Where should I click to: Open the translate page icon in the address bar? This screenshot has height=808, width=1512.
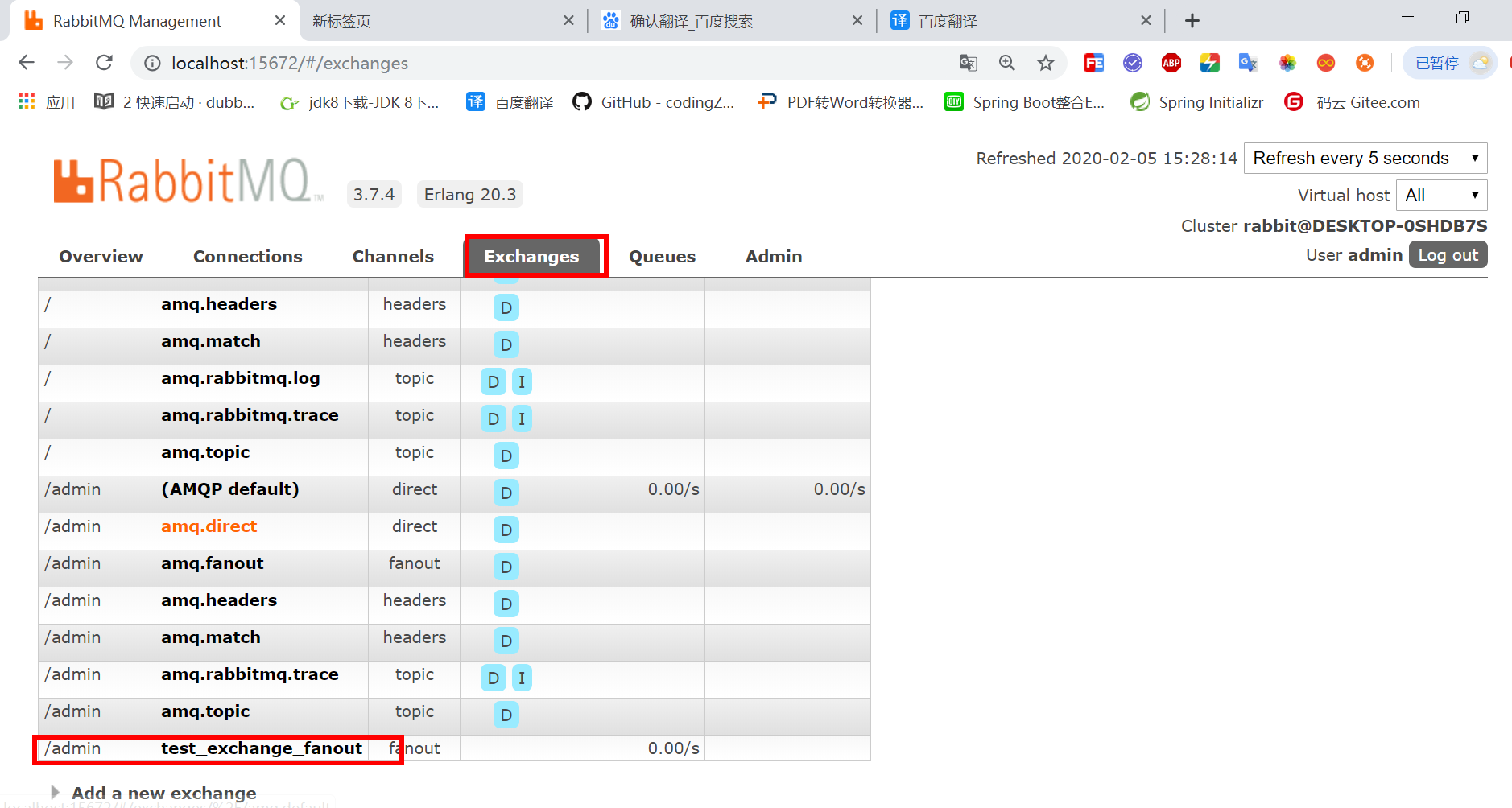pos(969,63)
